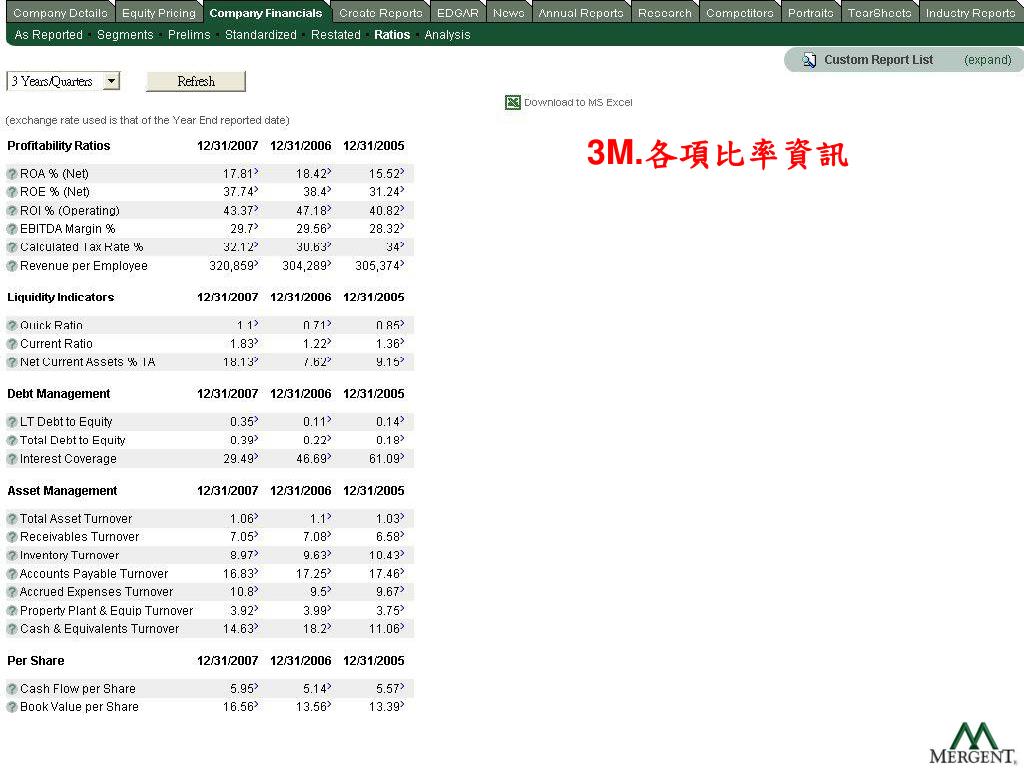Click help icon beside Total Debt to Equity
This screenshot has width=1024, height=768.
(x=12, y=440)
